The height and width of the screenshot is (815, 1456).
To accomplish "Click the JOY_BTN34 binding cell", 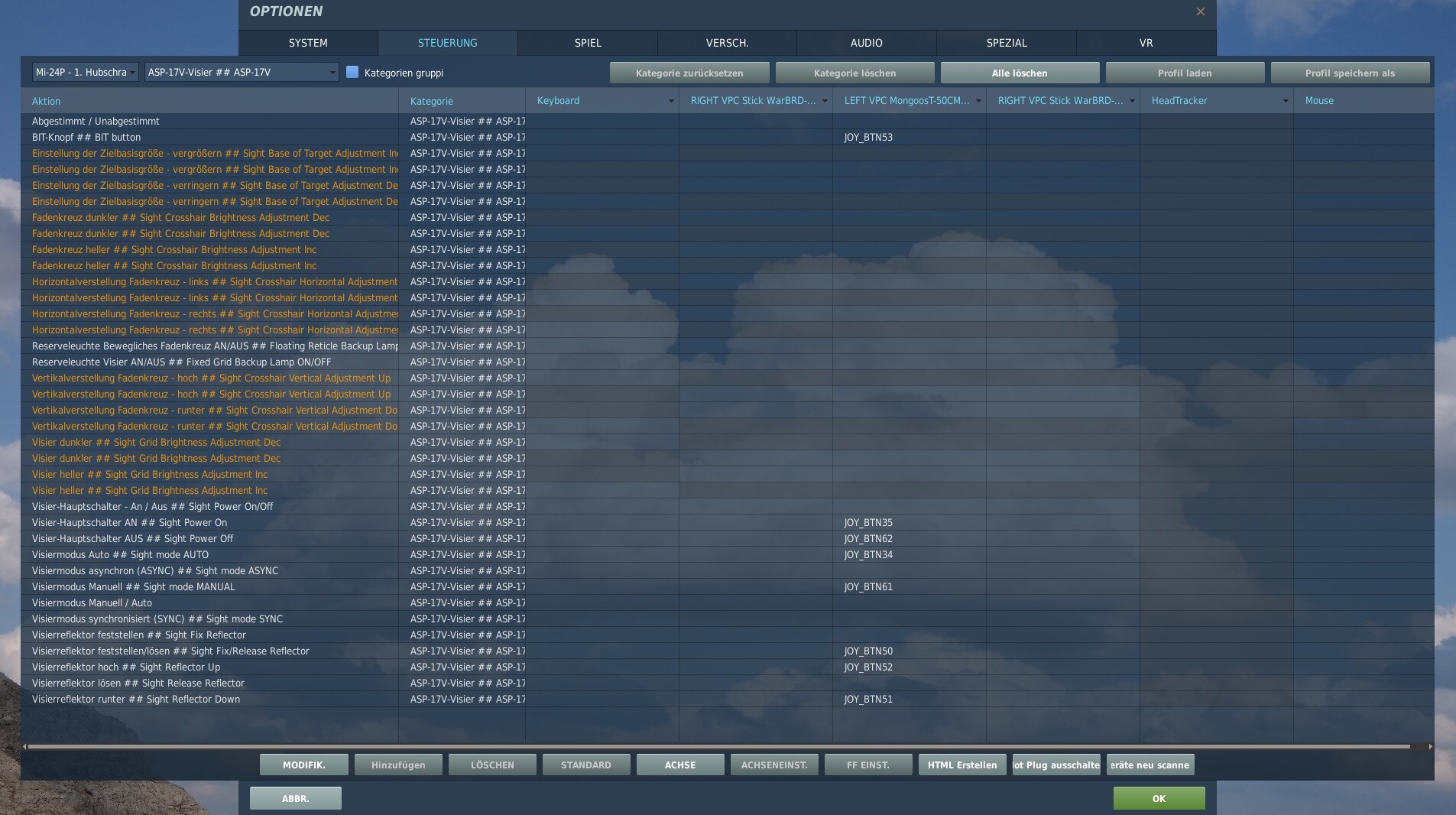I will point(910,555).
